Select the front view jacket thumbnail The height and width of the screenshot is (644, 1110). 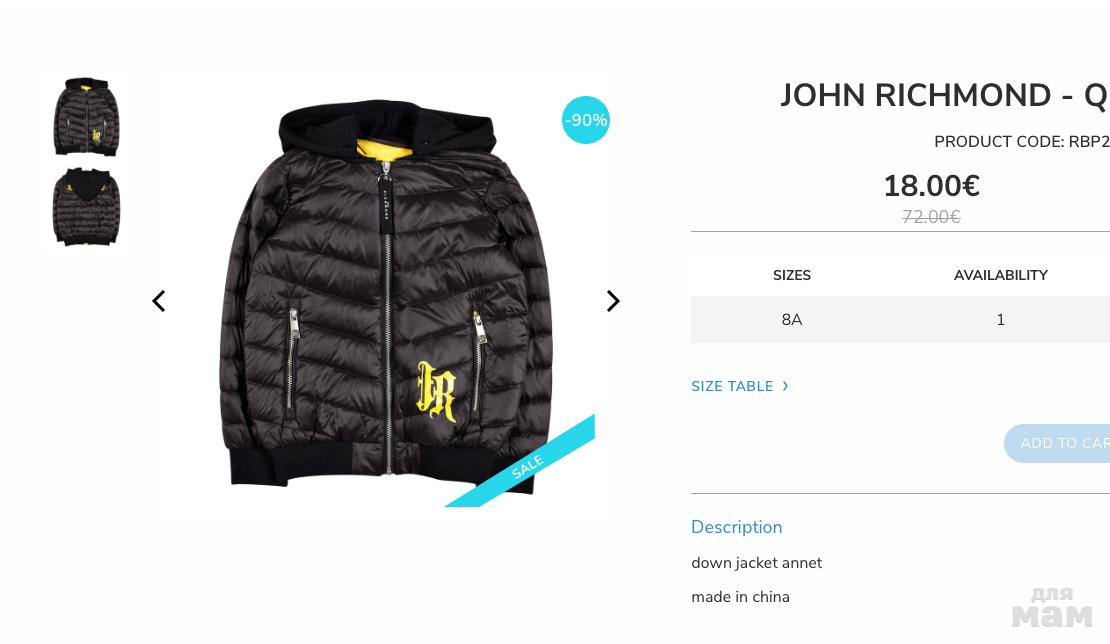(x=86, y=117)
